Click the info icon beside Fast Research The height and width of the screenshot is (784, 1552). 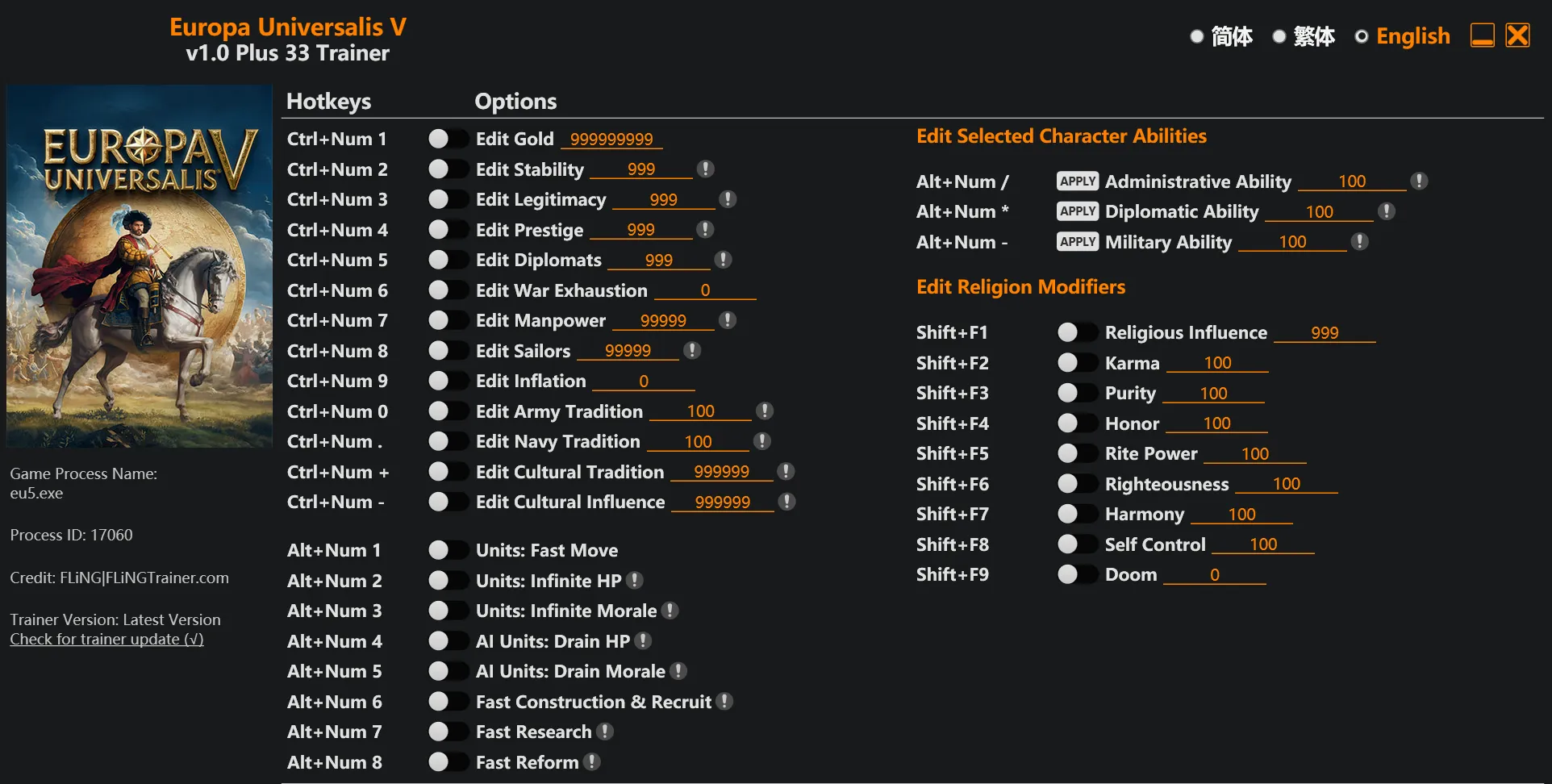[x=605, y=732]
